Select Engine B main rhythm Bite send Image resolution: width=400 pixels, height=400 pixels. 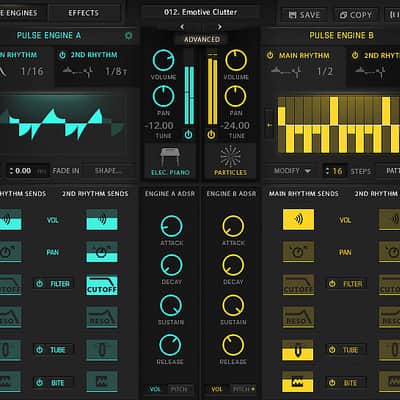[x=298, y=382]
